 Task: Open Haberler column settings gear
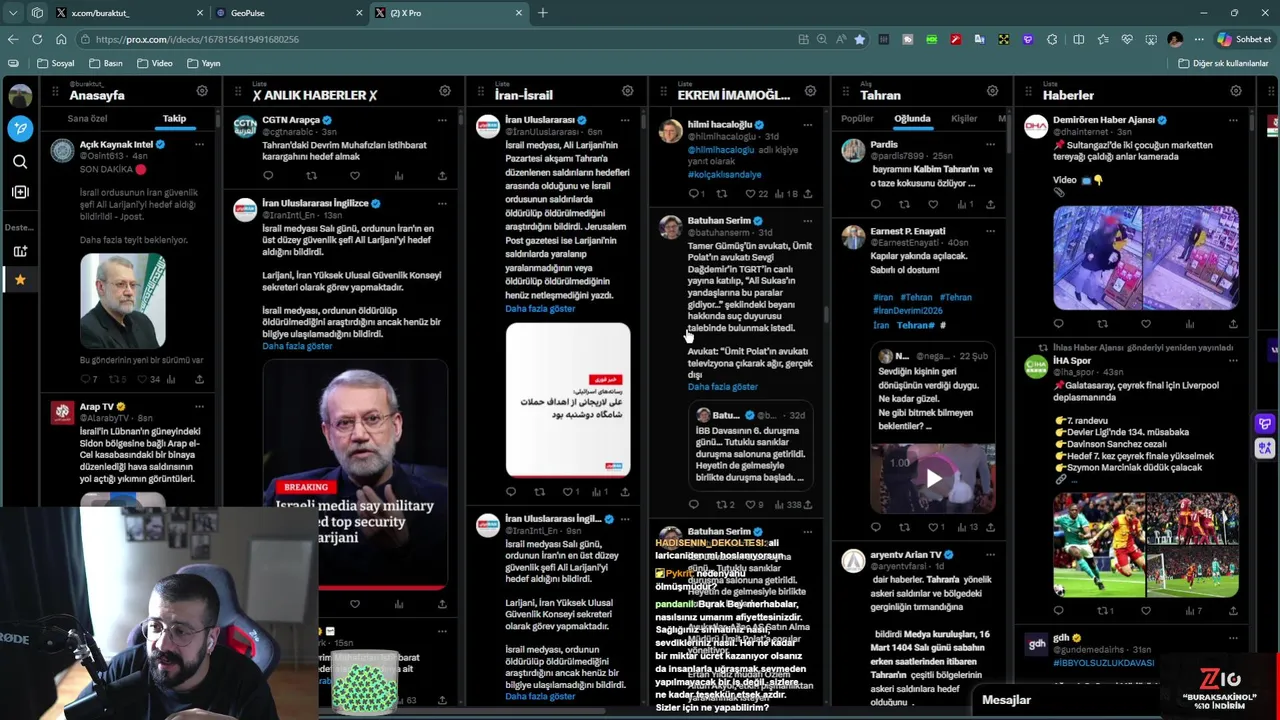[1236, 91]
